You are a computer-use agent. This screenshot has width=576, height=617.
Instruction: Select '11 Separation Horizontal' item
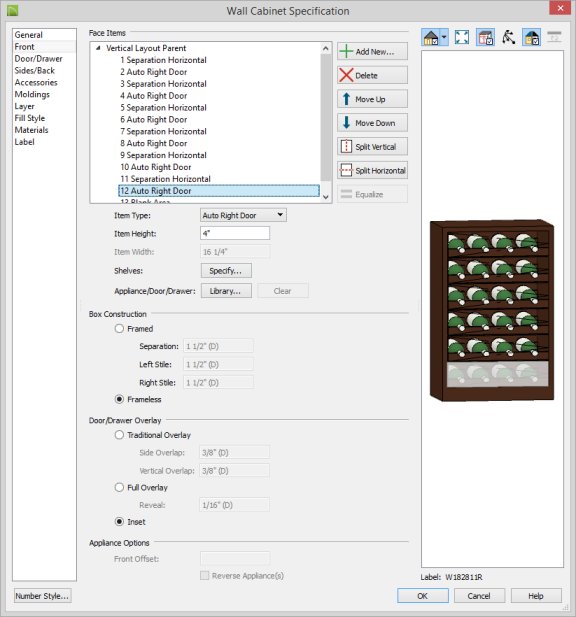click(x=165, y=179)
